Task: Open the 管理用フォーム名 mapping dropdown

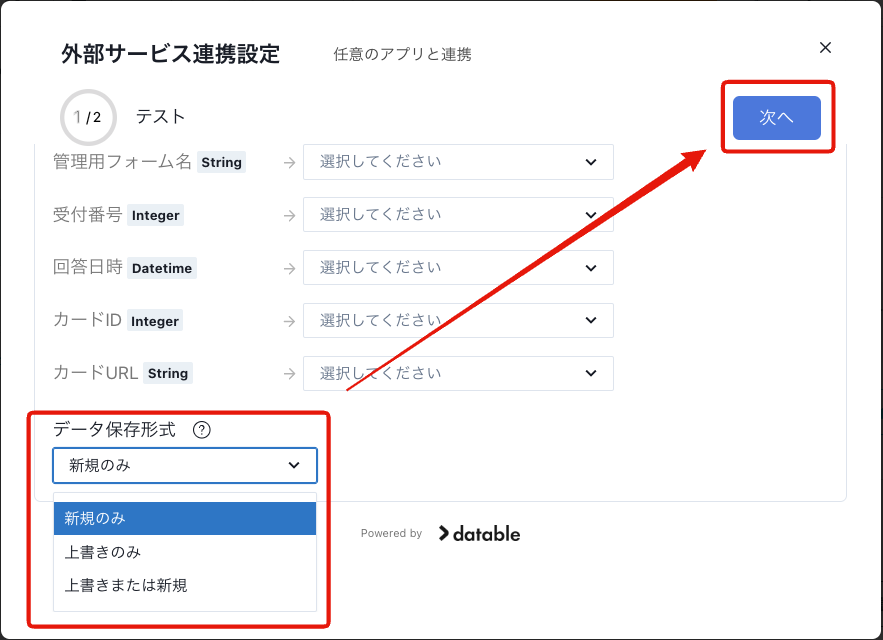Action: tap(458, 162)
